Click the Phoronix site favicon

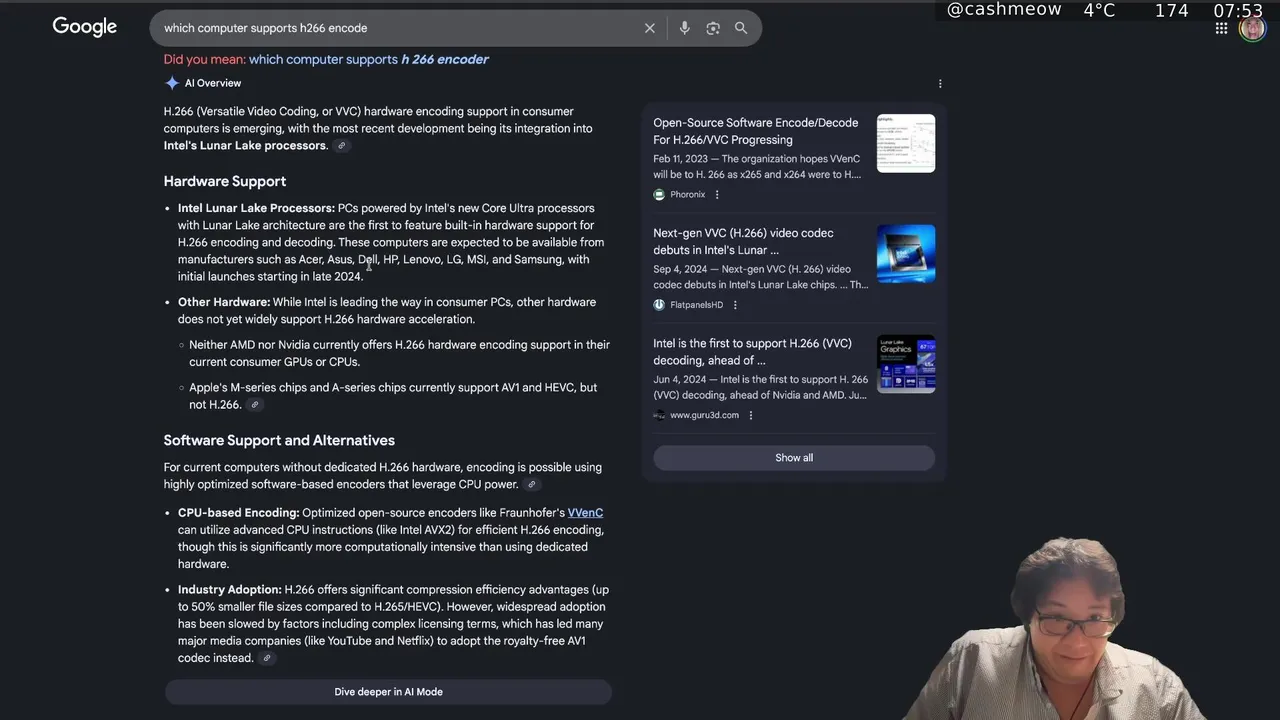tap(659, 195)
